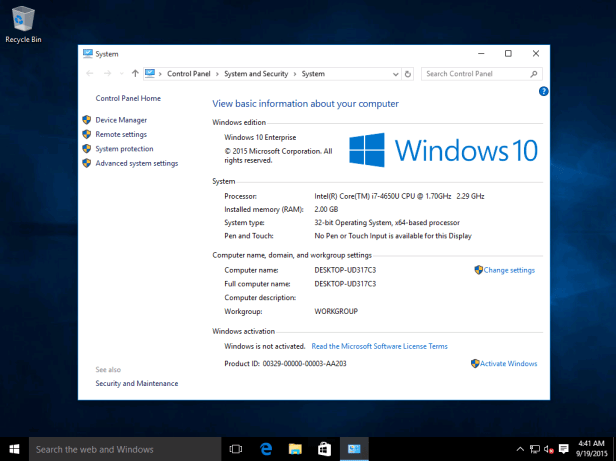
Task: Refresh the System page
Action: (408, 73)
